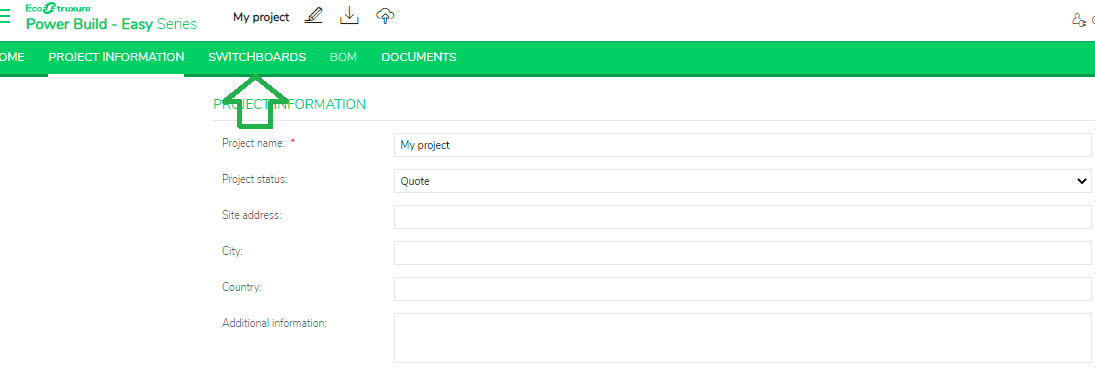Click the Additional information text area
This screenshot has height=387, width=1095.
pos(742,338)
